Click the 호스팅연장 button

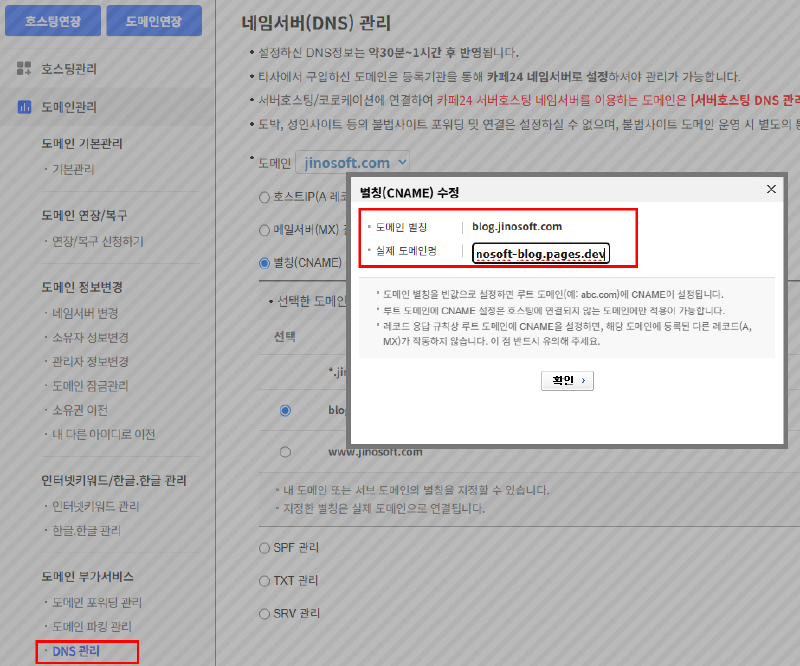(53, 21)
